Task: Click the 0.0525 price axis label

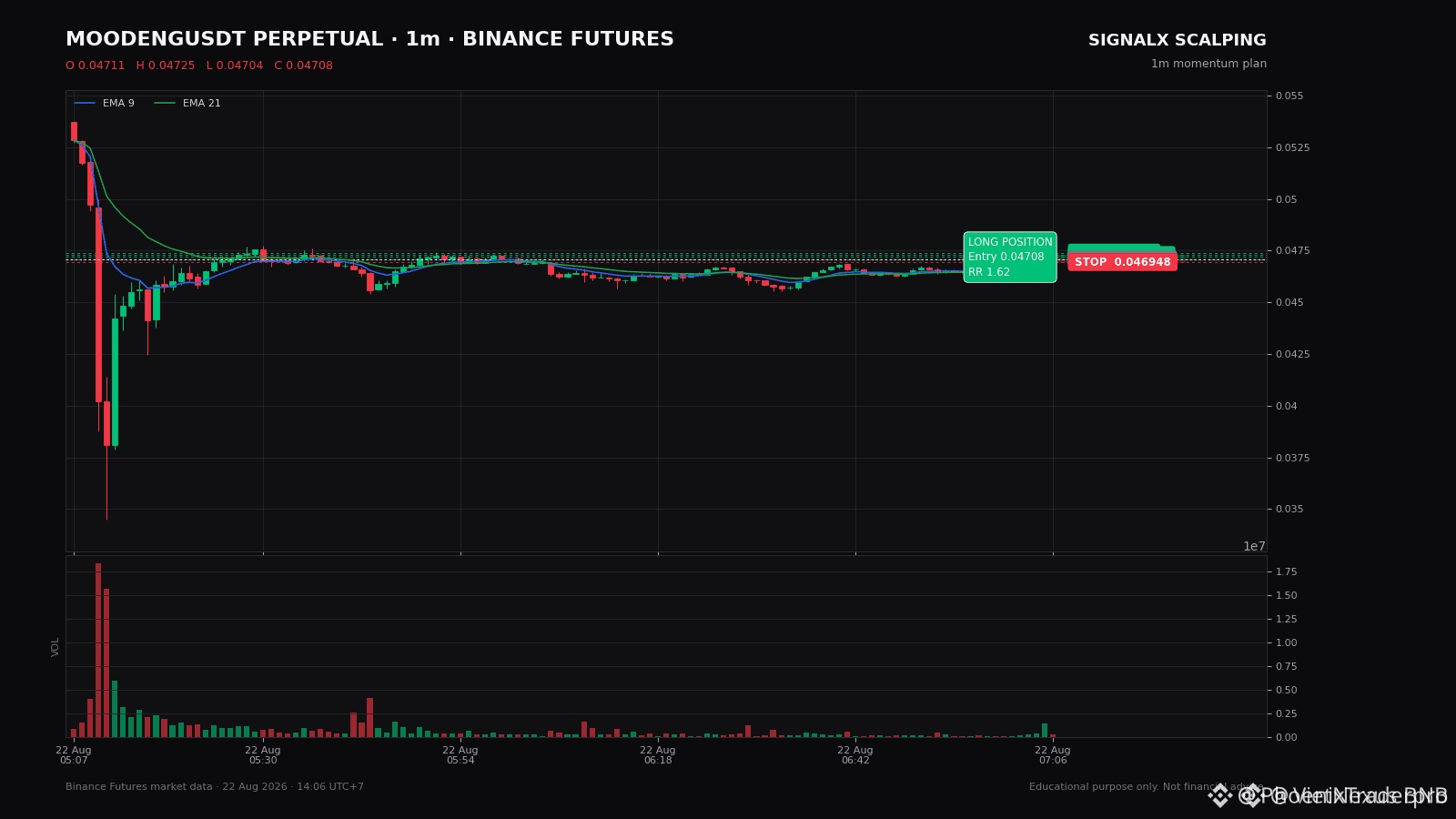Action: (x=1293, y=148)
